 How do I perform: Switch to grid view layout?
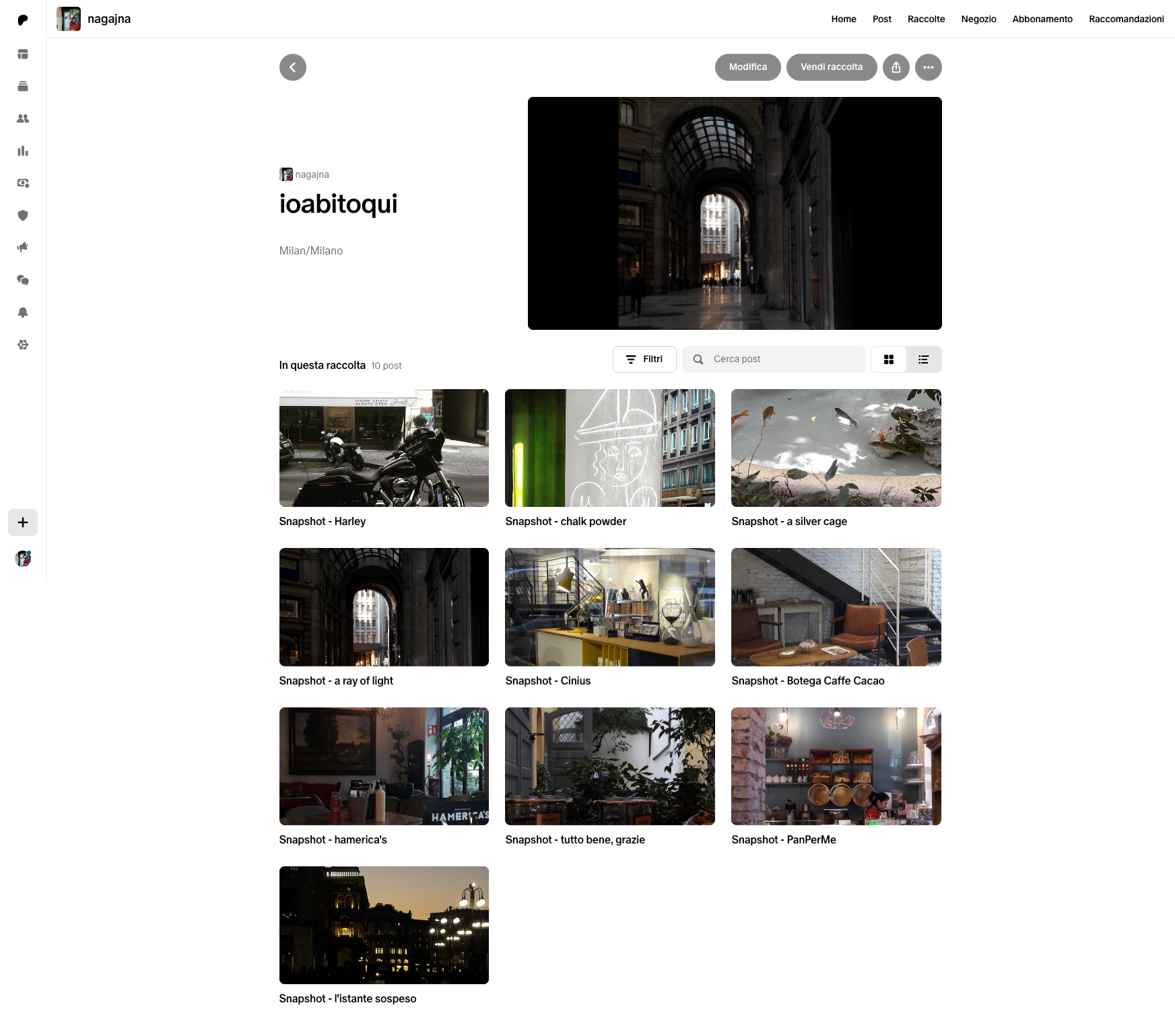(x=888, y=359)
